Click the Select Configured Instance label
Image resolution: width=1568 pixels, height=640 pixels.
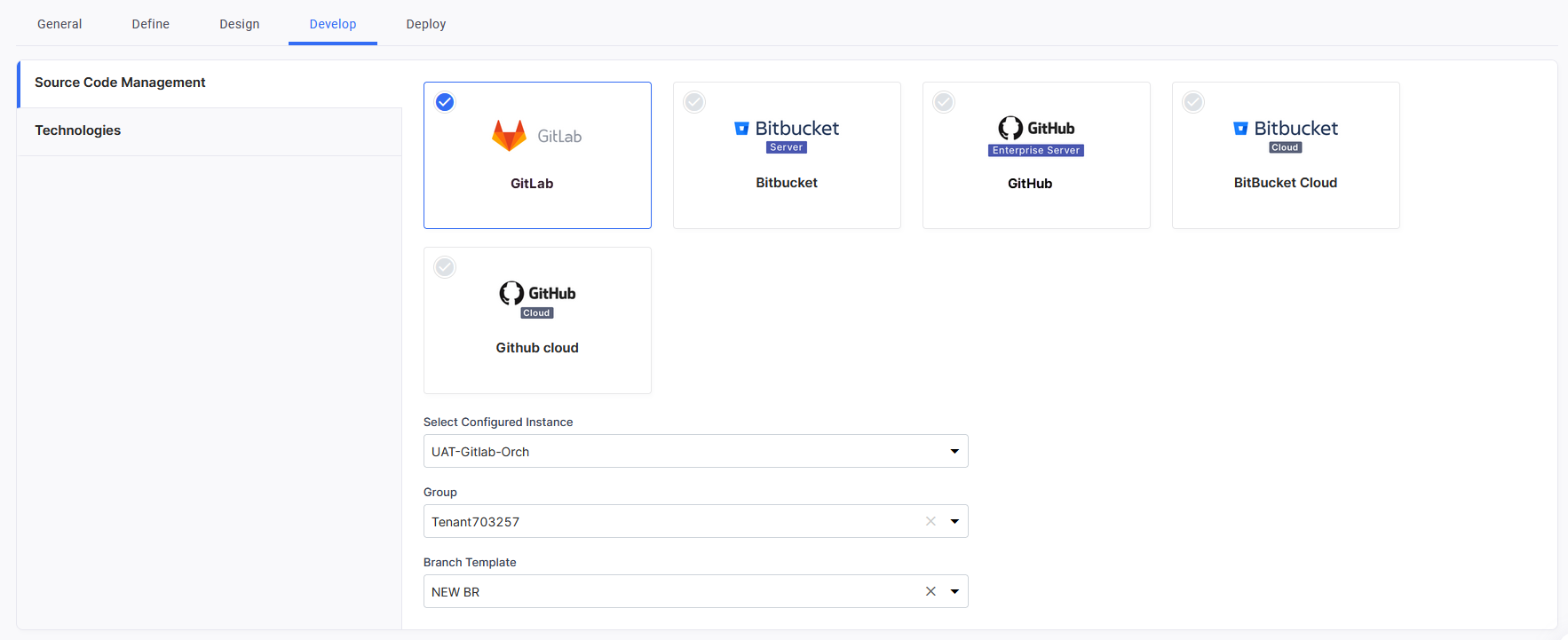(x=498, y=423)
